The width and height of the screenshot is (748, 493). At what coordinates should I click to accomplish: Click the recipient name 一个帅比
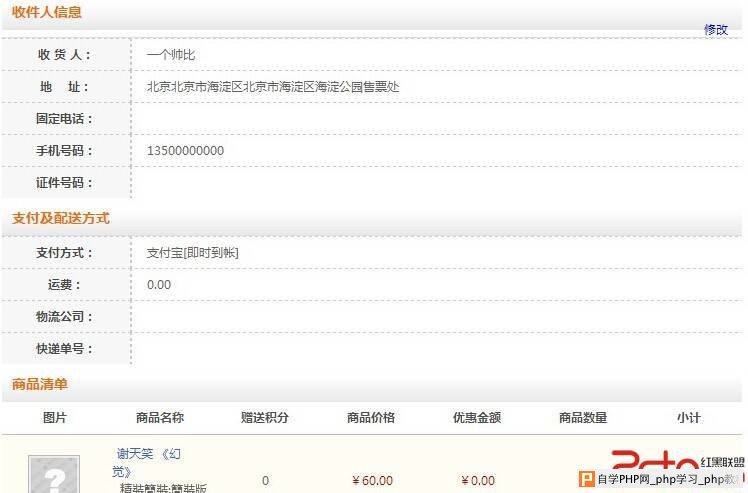171,55
